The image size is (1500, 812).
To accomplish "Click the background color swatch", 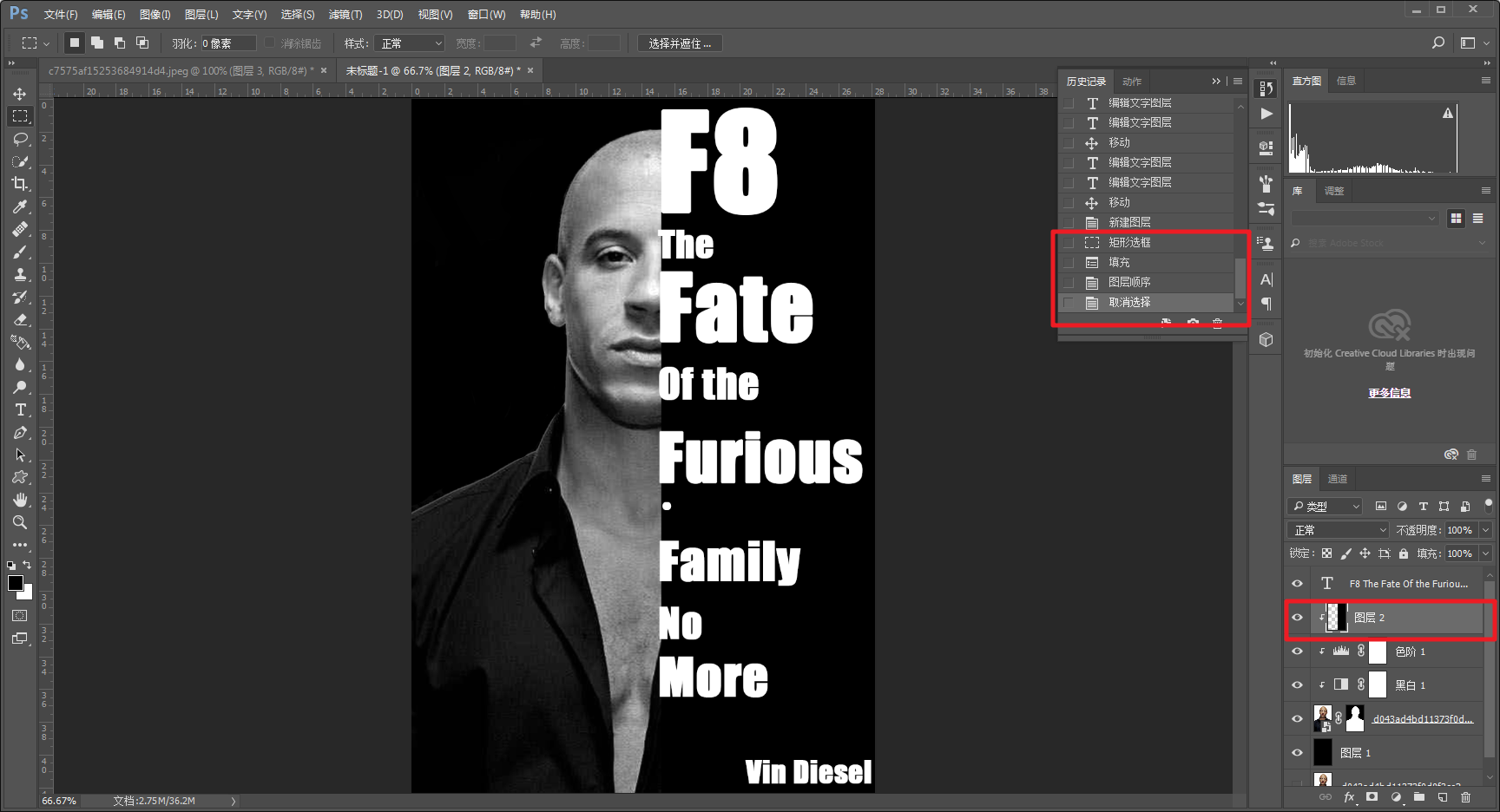I will (x=27, y=593).
